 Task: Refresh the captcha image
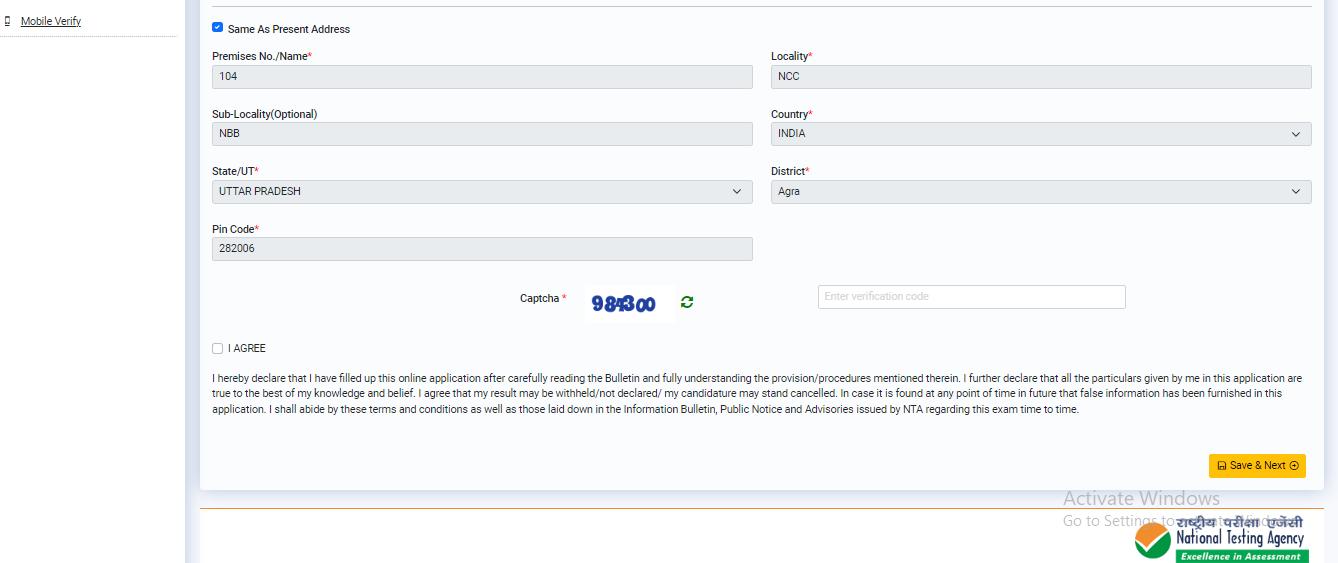[x=687, y=302]
